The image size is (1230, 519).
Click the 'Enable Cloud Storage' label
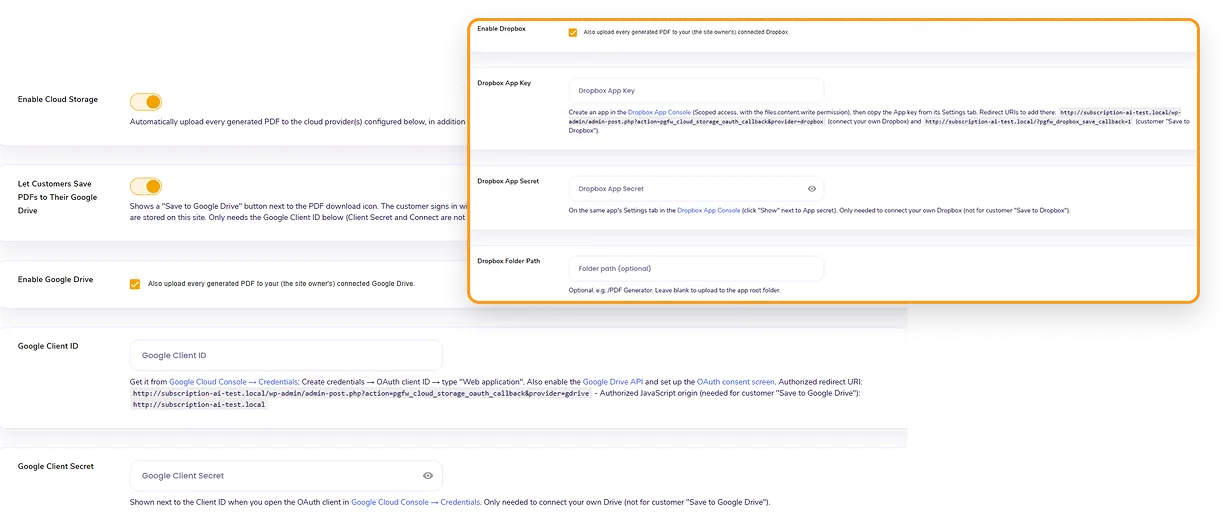coord(58,100)
